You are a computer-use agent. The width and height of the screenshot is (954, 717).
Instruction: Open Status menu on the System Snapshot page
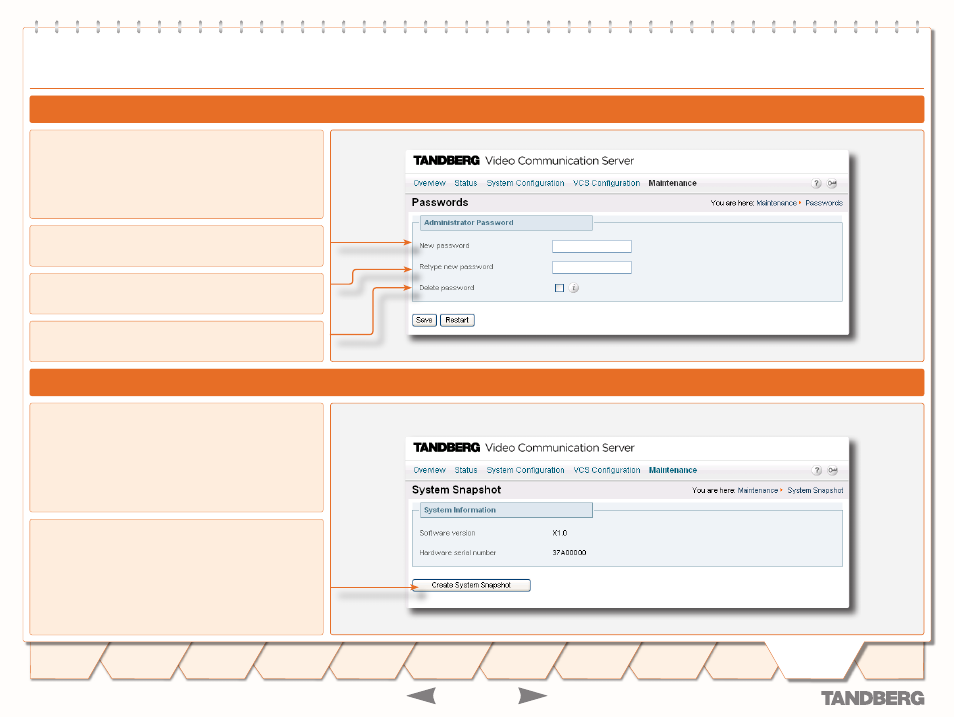tap(465, 470)
